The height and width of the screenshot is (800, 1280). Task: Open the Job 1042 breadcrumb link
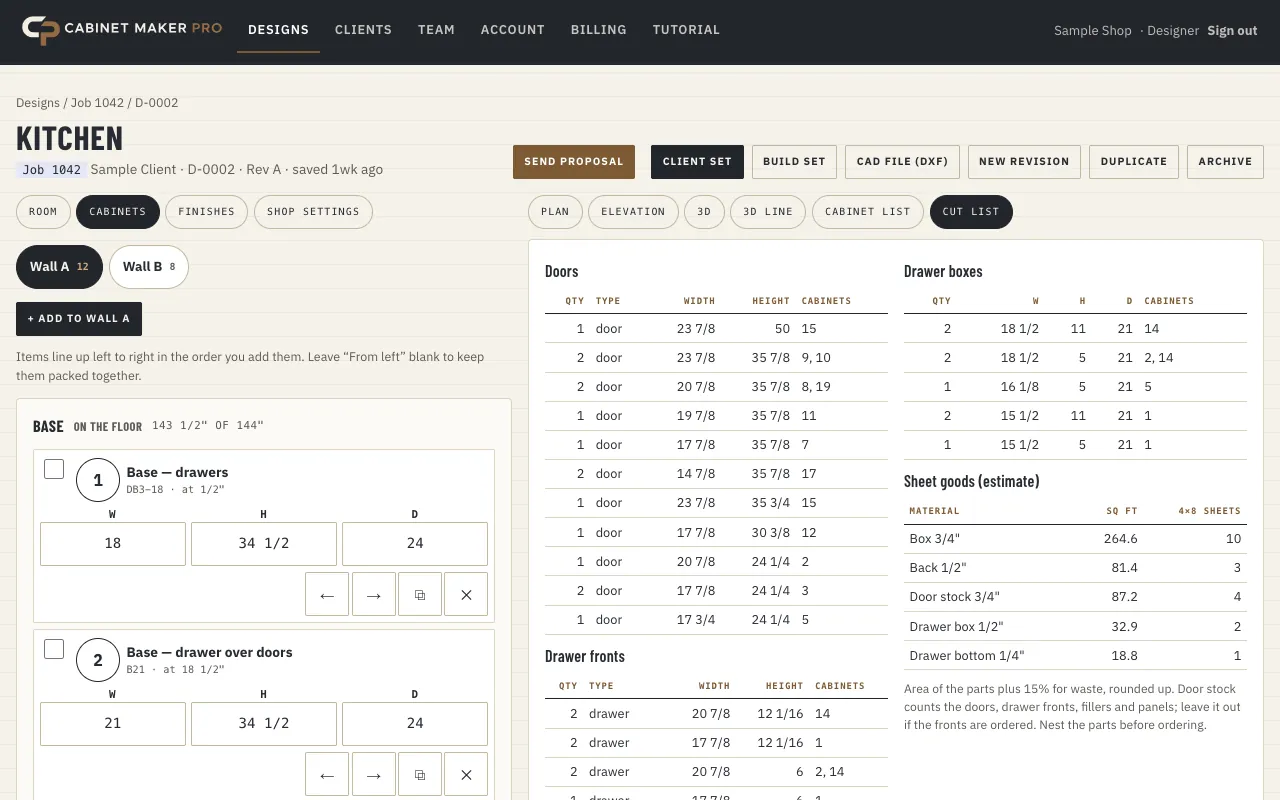tap(97, 103)
